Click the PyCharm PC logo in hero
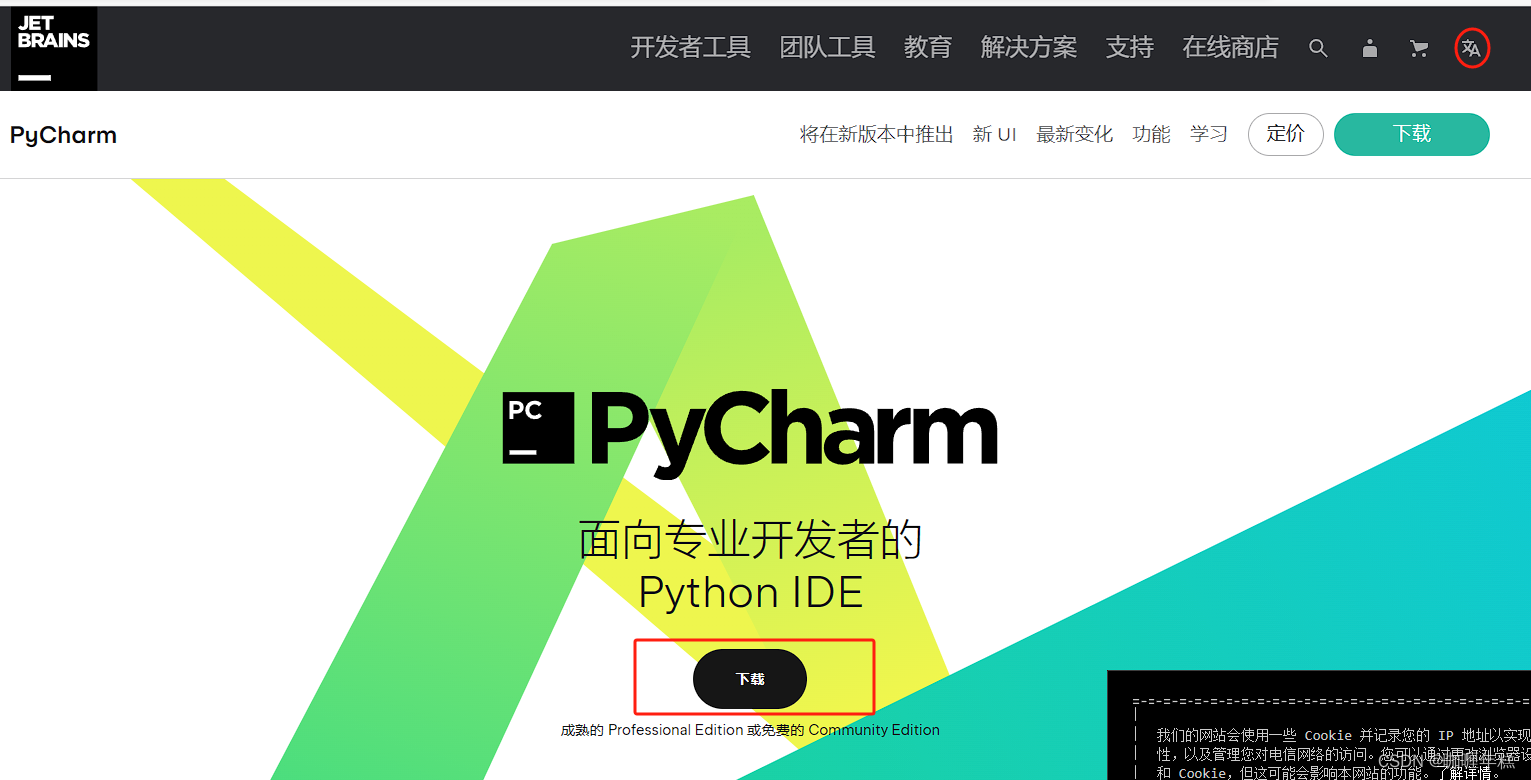This screenshot has height=780, width=1531. tap(538, 428)
